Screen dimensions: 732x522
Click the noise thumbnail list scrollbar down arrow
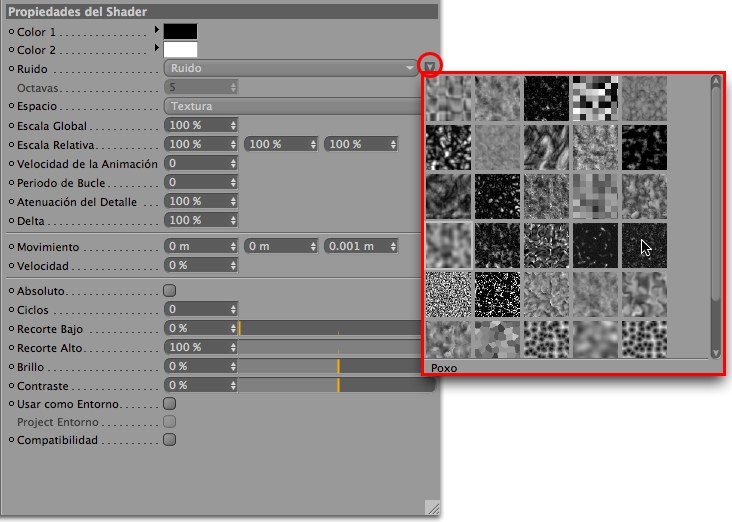click(715, 352)
